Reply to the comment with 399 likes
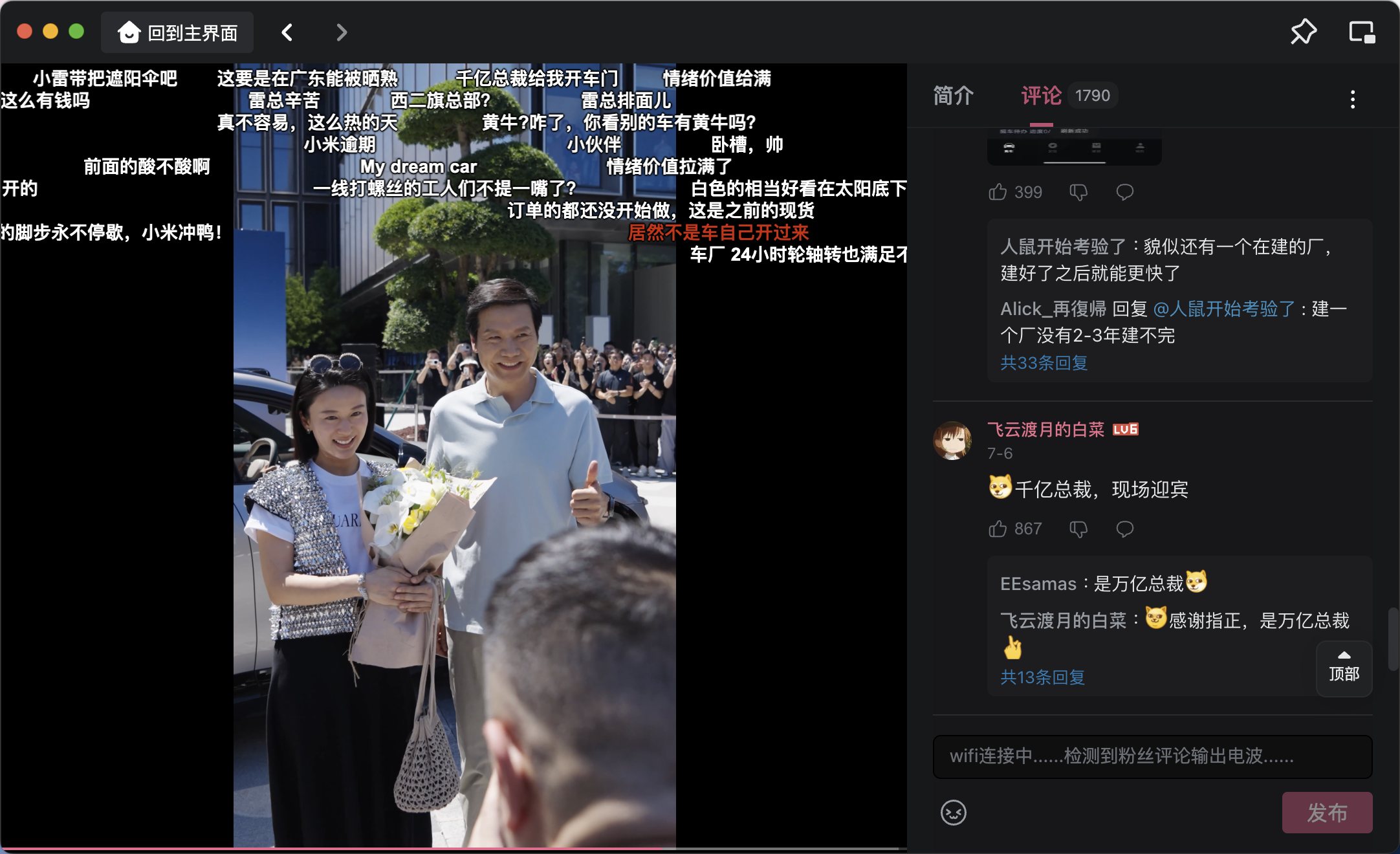 (1125, 192)
